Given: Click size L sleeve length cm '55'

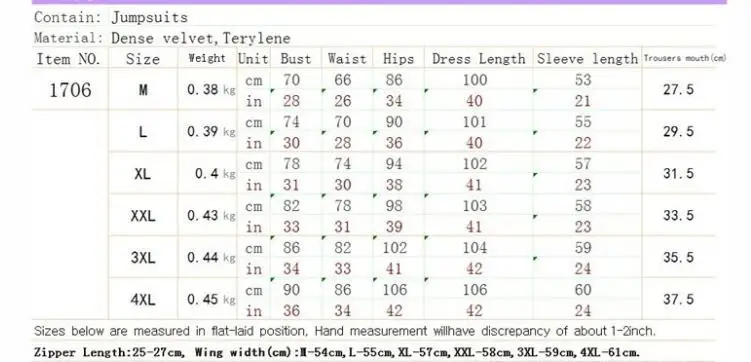Looking at the screenshot, I should 583,122.
